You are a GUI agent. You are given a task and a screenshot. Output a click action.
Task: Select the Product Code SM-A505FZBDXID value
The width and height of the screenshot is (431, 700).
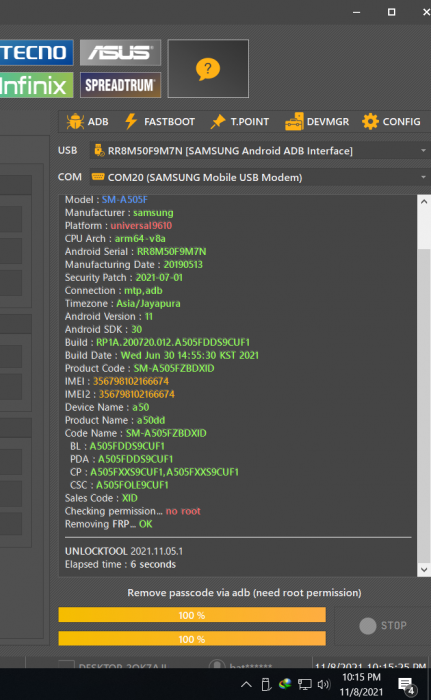(174, 368)
